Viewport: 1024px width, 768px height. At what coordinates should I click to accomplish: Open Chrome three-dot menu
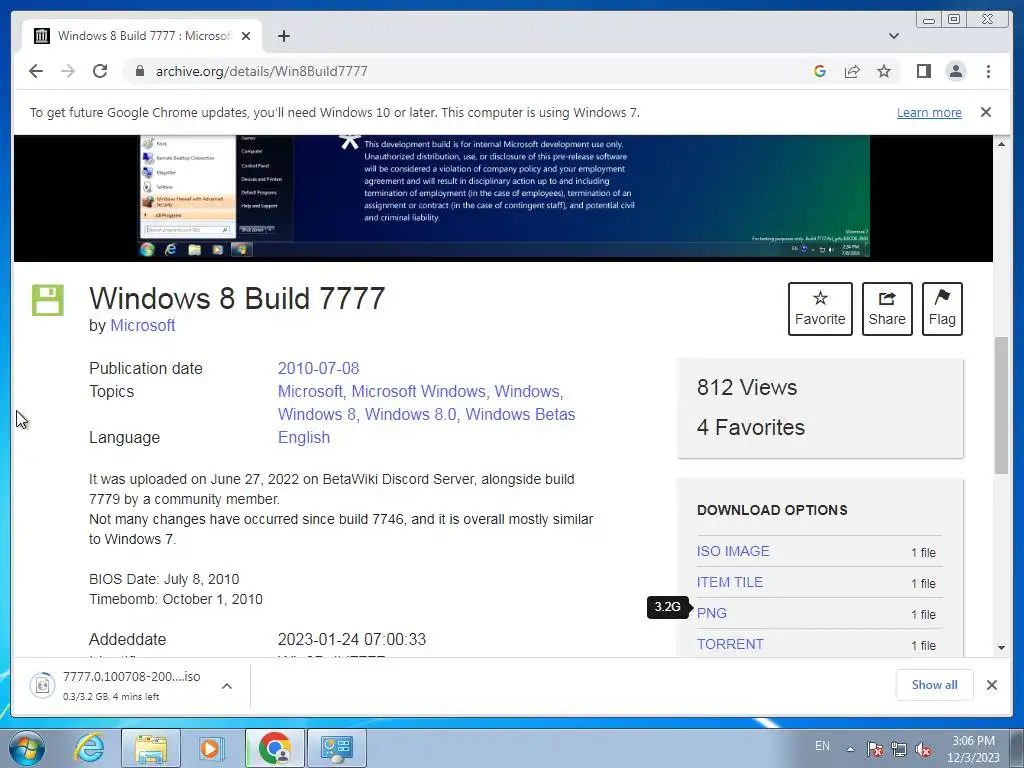(988, 71)
